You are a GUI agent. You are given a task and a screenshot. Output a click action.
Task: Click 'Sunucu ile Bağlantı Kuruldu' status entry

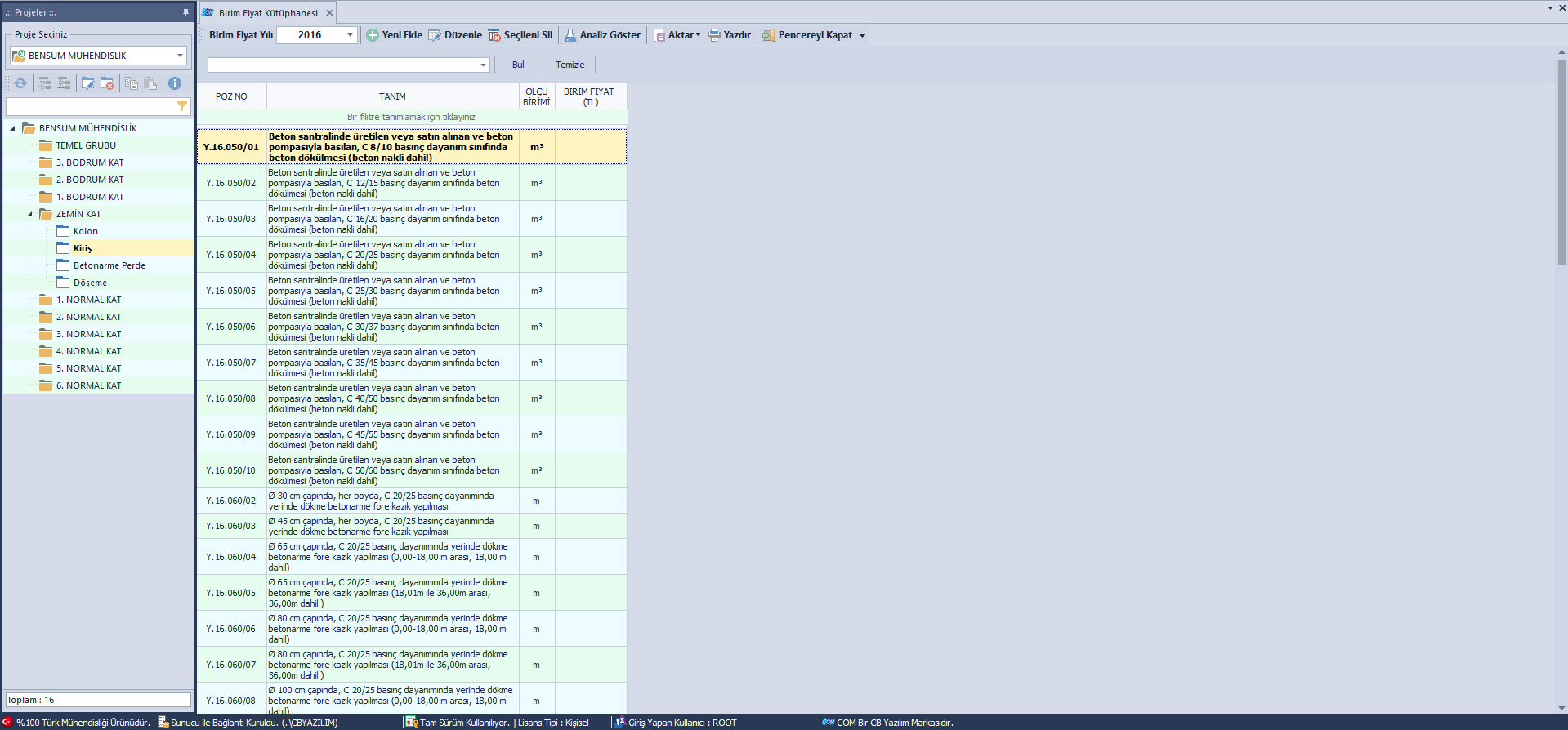248,723
